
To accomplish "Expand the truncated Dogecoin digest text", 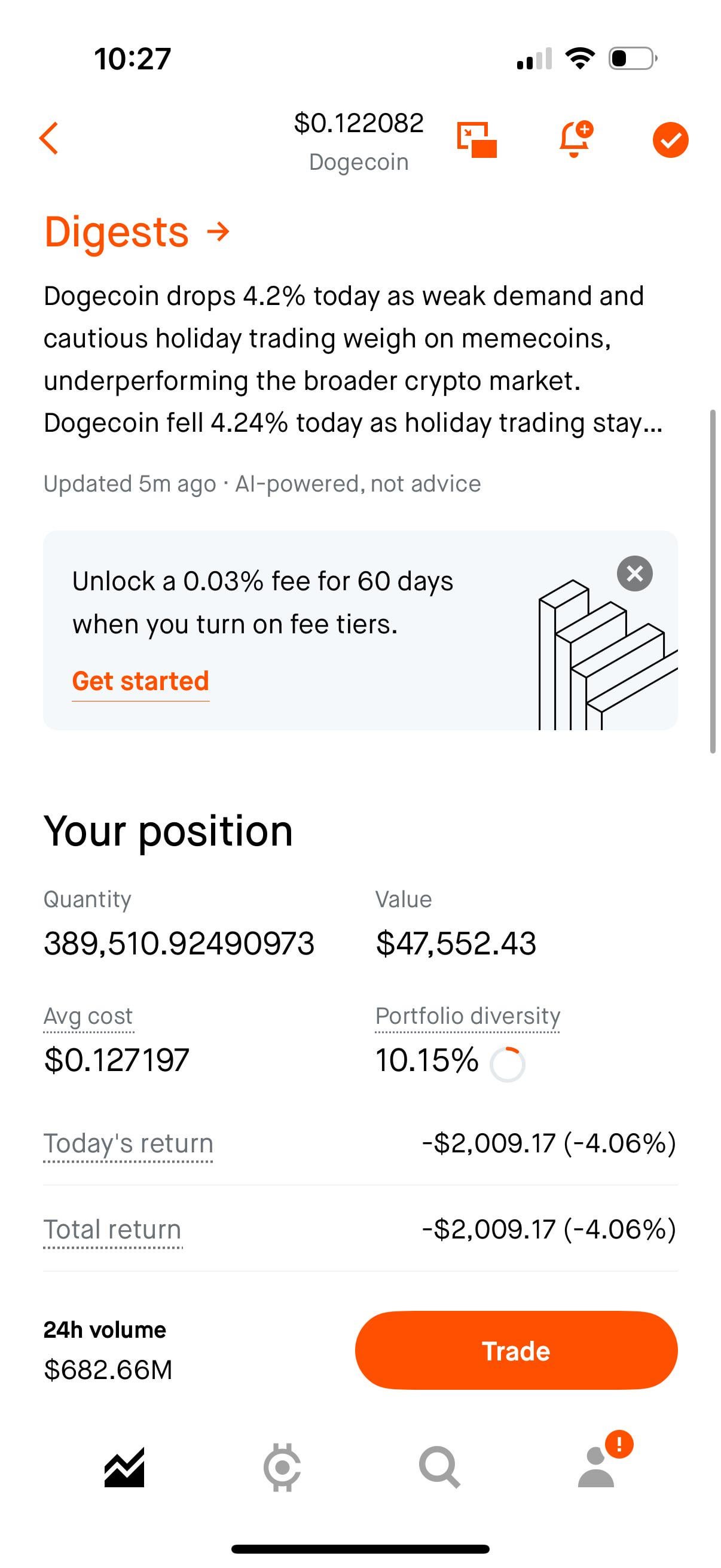I will (353, 359).
